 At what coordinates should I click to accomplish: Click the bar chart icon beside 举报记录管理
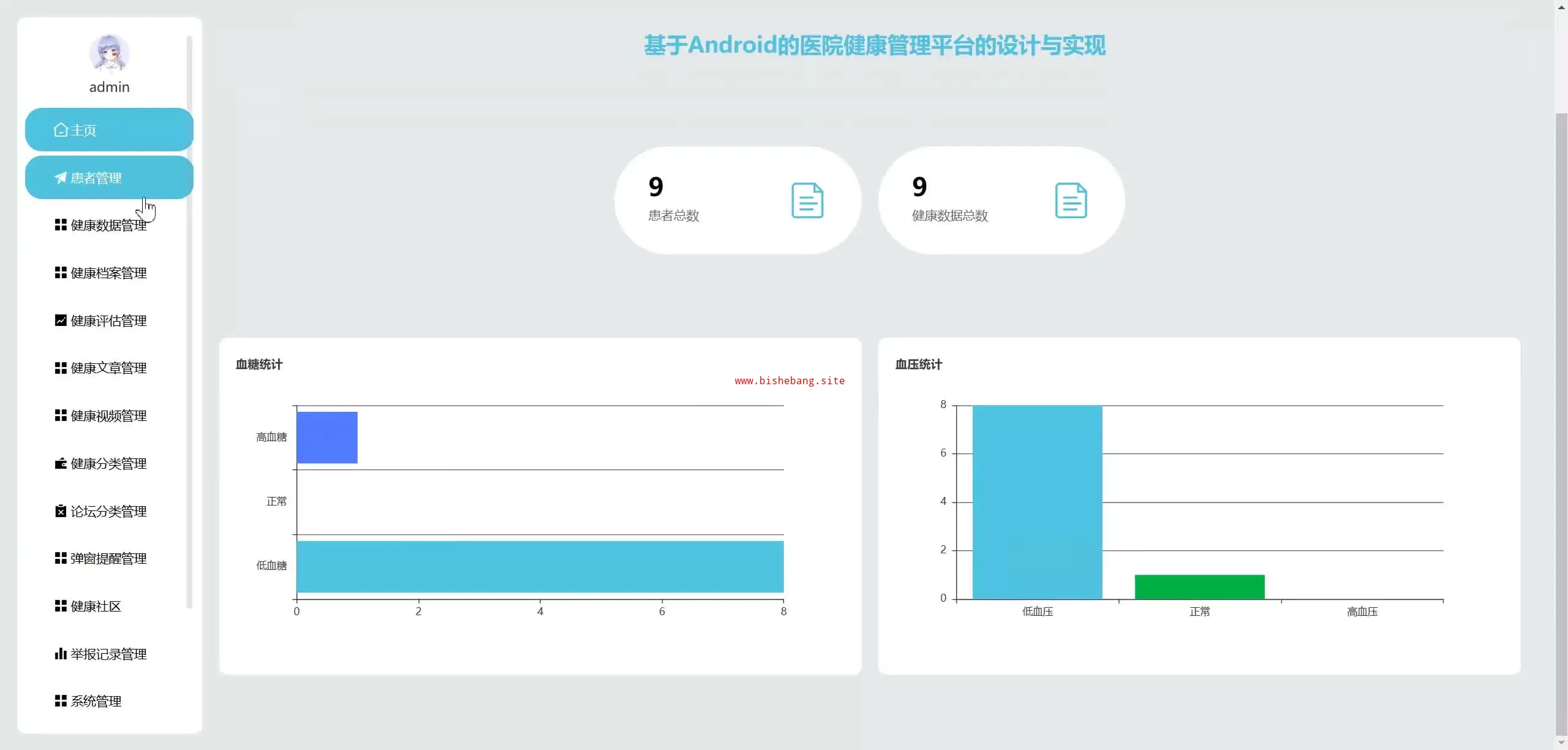tap(61, 654)
